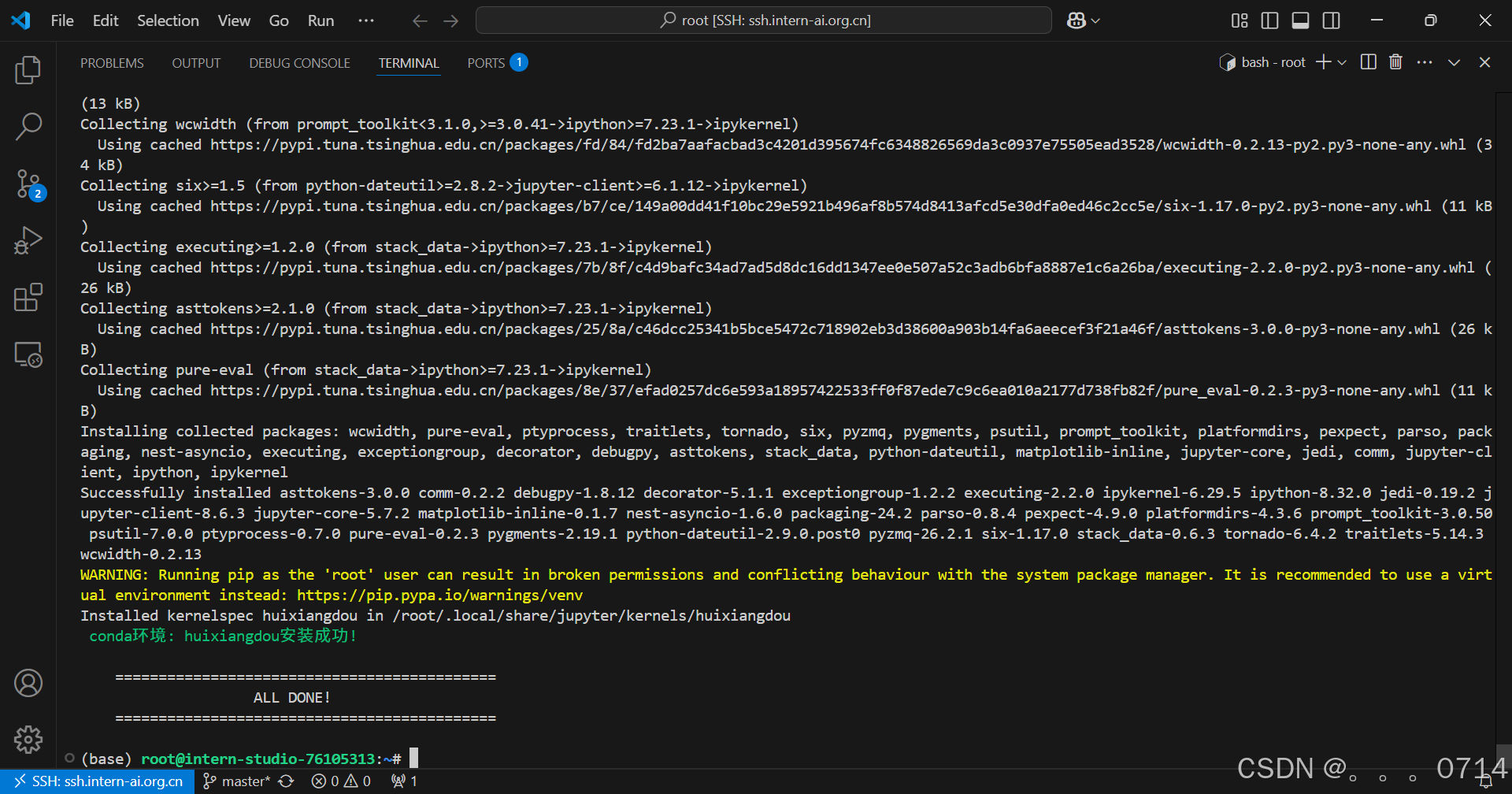Expand the menu bar overflow ellipsis

[366, 20]
